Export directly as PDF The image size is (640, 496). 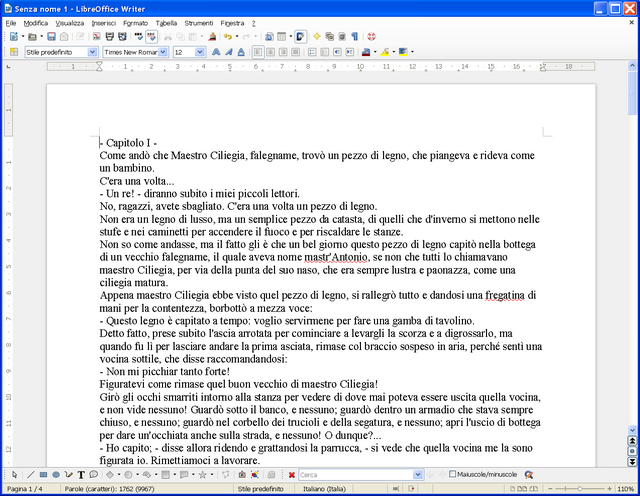(97, 37)
